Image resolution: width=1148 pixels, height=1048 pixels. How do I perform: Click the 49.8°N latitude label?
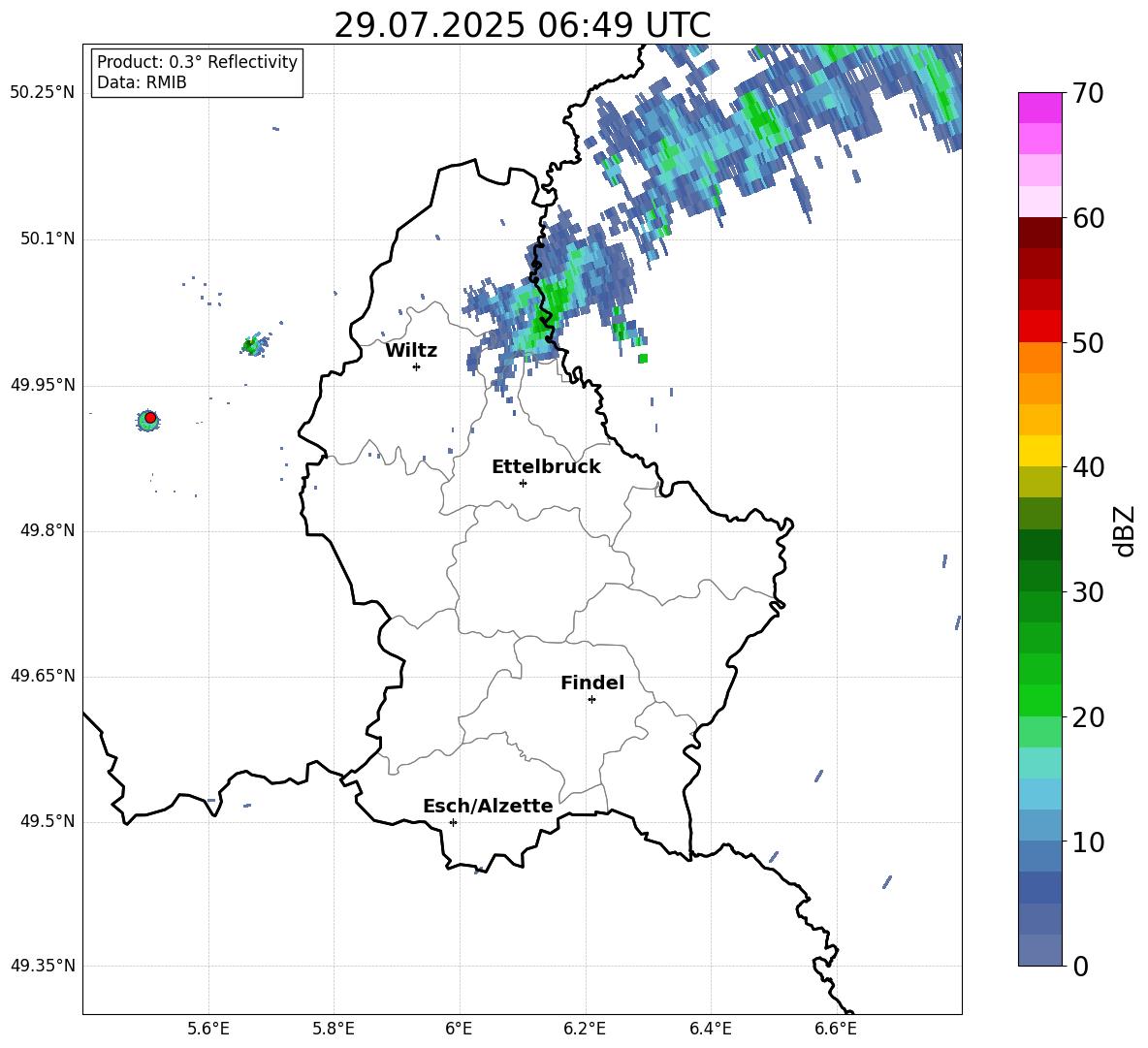pyautogui.click(x=48, y=530)
